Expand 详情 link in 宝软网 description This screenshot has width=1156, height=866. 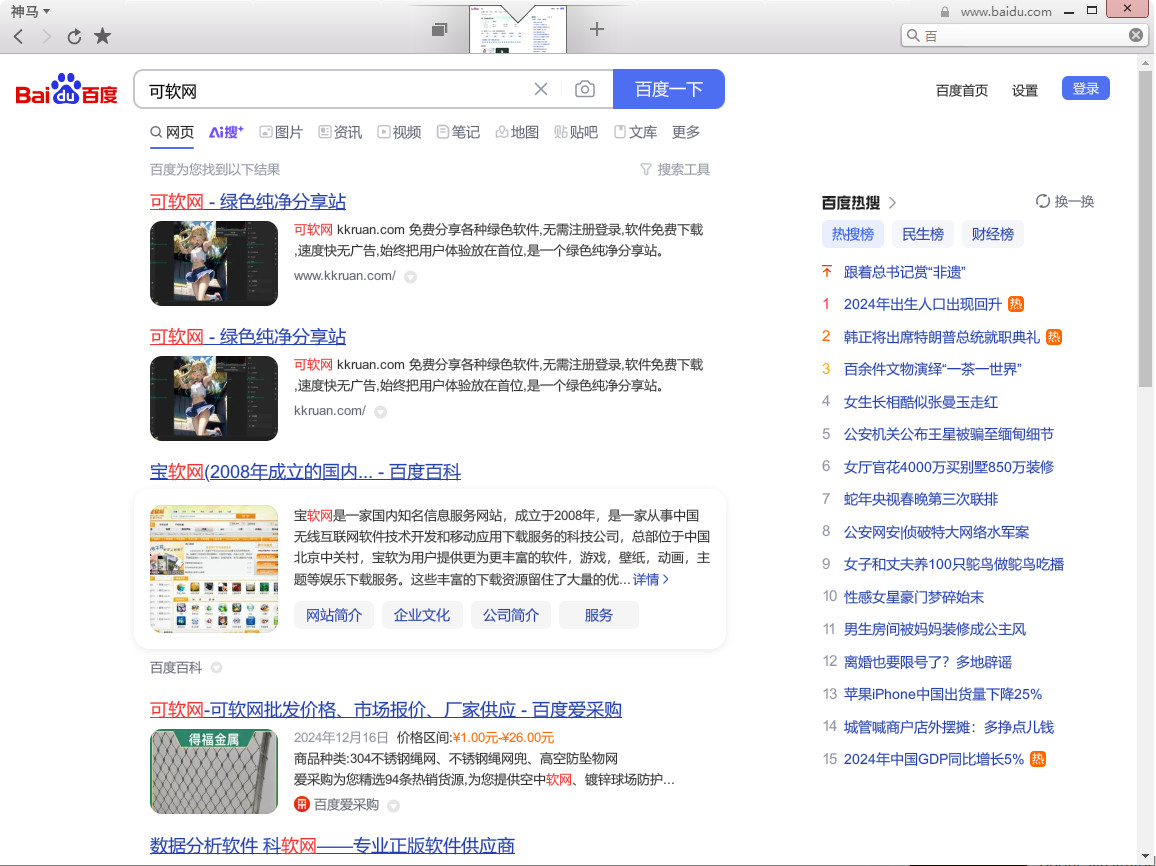tap(651, 579)
